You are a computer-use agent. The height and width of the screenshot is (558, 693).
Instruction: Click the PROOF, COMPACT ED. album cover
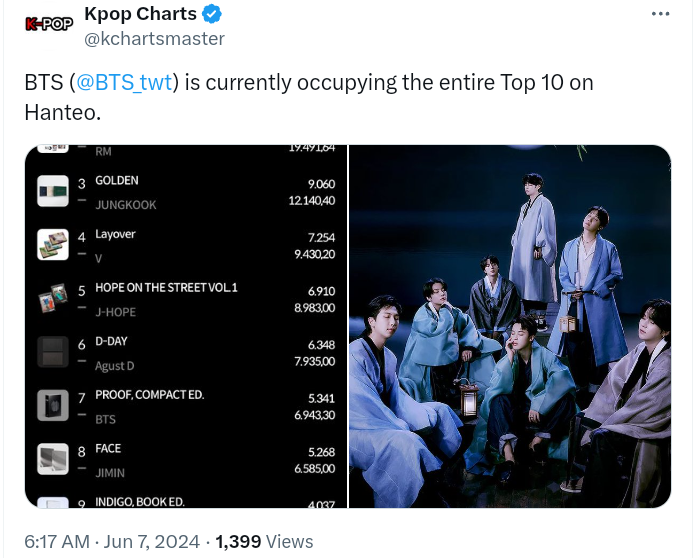53,406
